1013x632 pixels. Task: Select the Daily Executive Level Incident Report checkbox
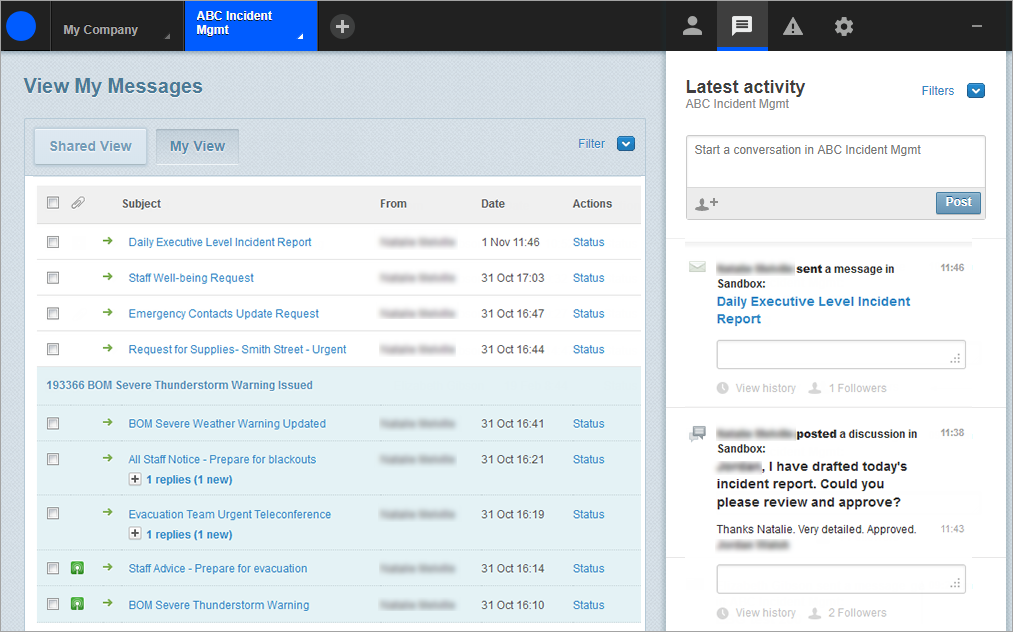(53, 242)
